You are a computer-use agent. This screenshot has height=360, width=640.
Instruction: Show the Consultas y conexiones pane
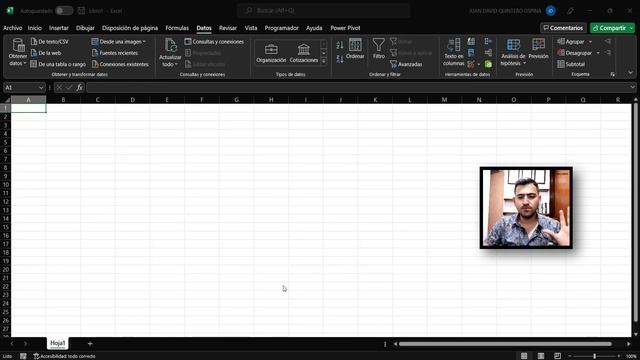(214, 42)
